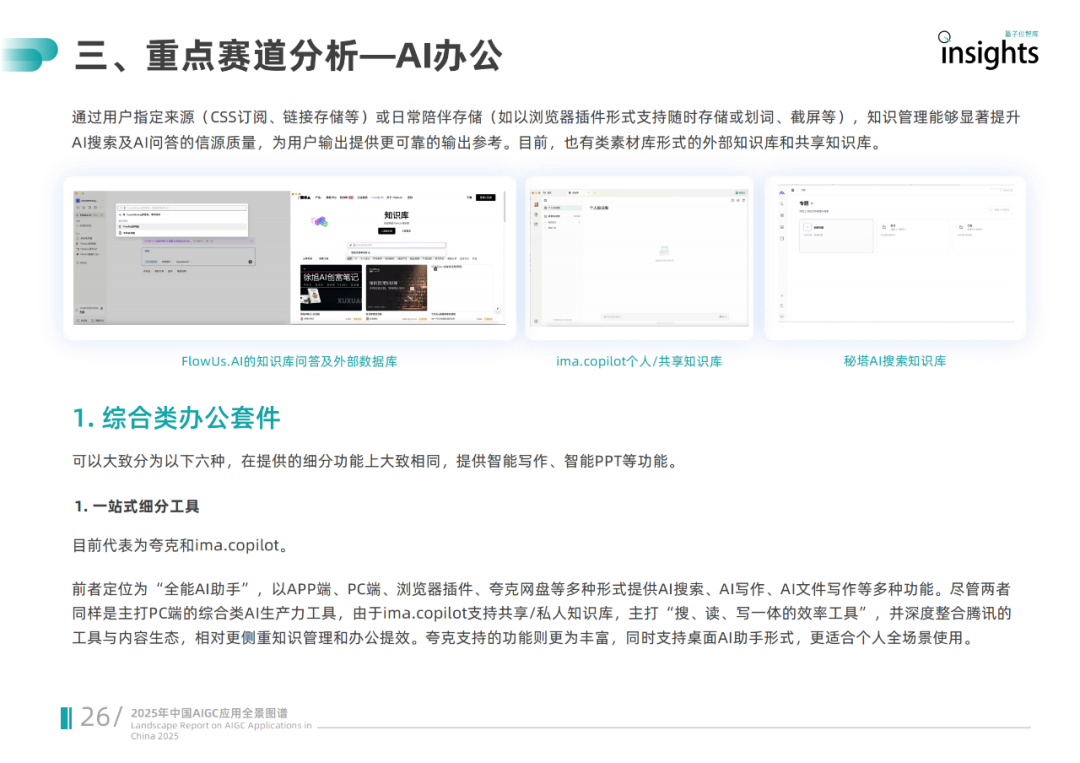Viewport: 1080px width, 763px height.
Task: Click the page number 26
Action: 95,717
